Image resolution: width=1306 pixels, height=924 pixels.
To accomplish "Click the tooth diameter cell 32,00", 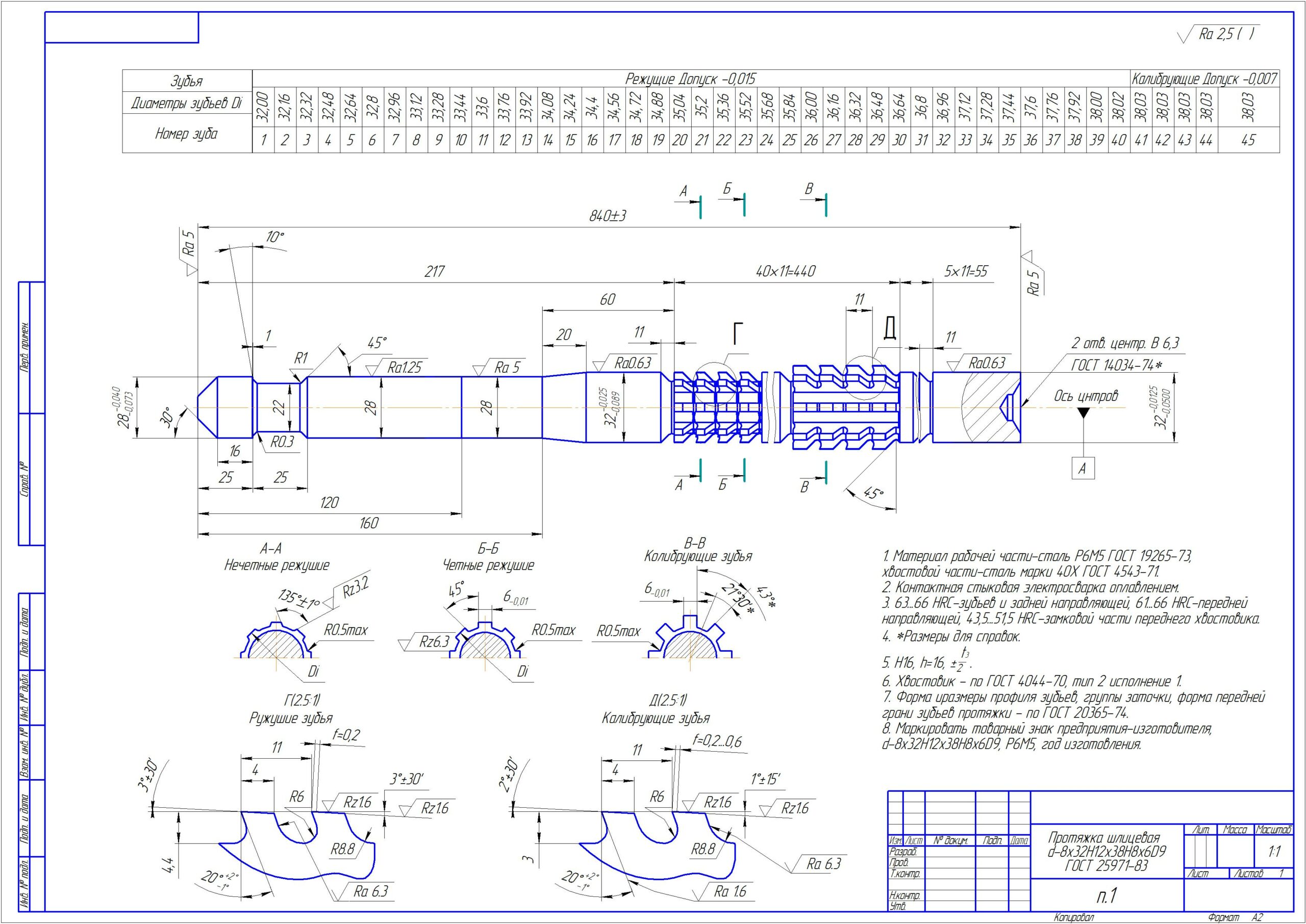I will [263, 107].
